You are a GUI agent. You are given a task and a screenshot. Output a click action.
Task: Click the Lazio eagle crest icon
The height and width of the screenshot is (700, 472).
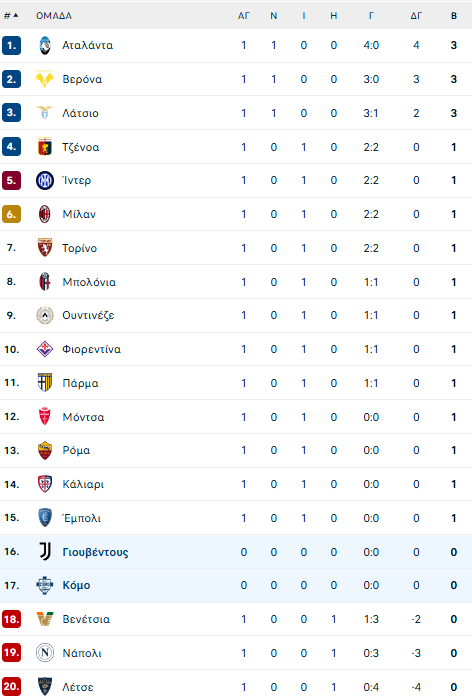(45, 113)
